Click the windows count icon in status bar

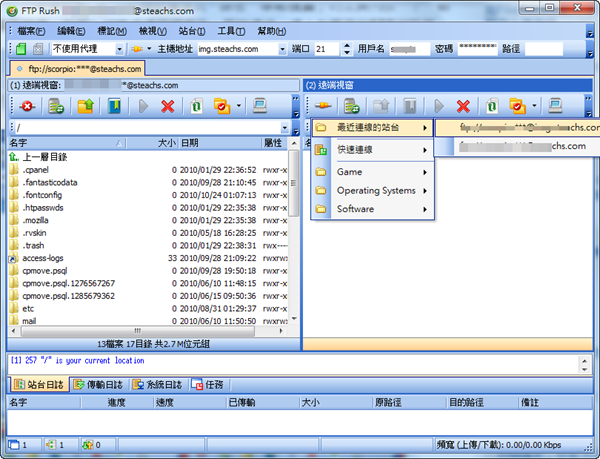click(14, 445)
